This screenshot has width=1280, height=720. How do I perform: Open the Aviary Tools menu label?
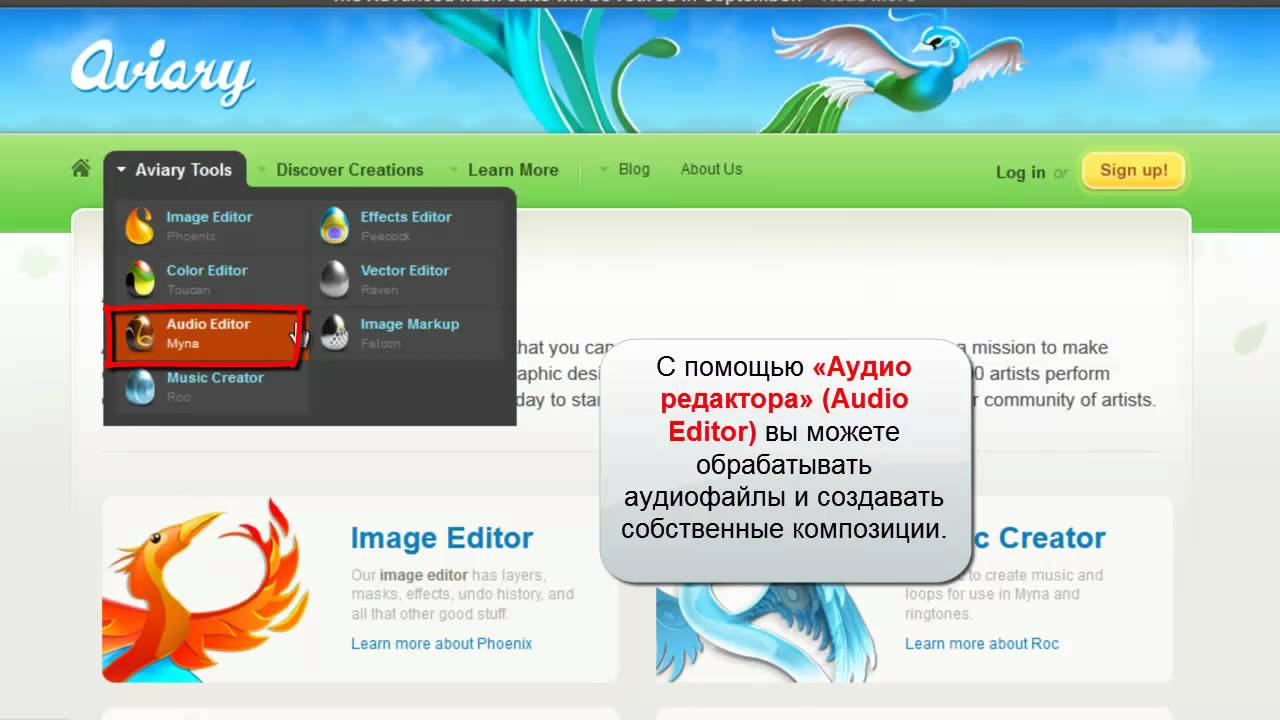coord(183,170)
